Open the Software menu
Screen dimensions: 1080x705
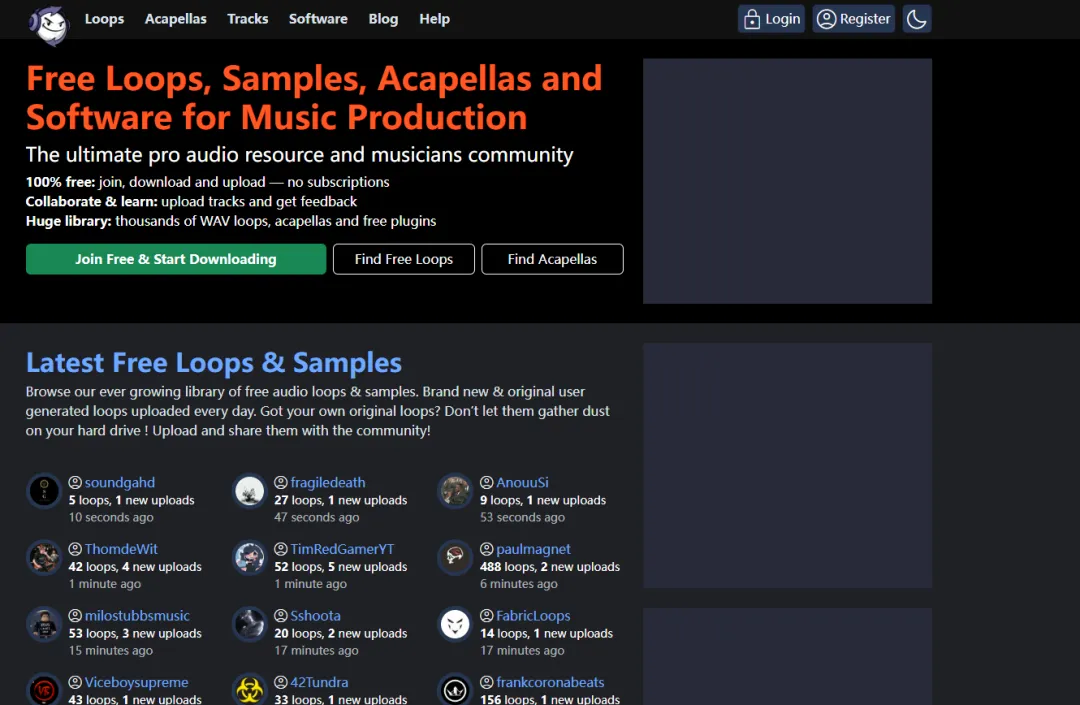[x=318, y=19]
